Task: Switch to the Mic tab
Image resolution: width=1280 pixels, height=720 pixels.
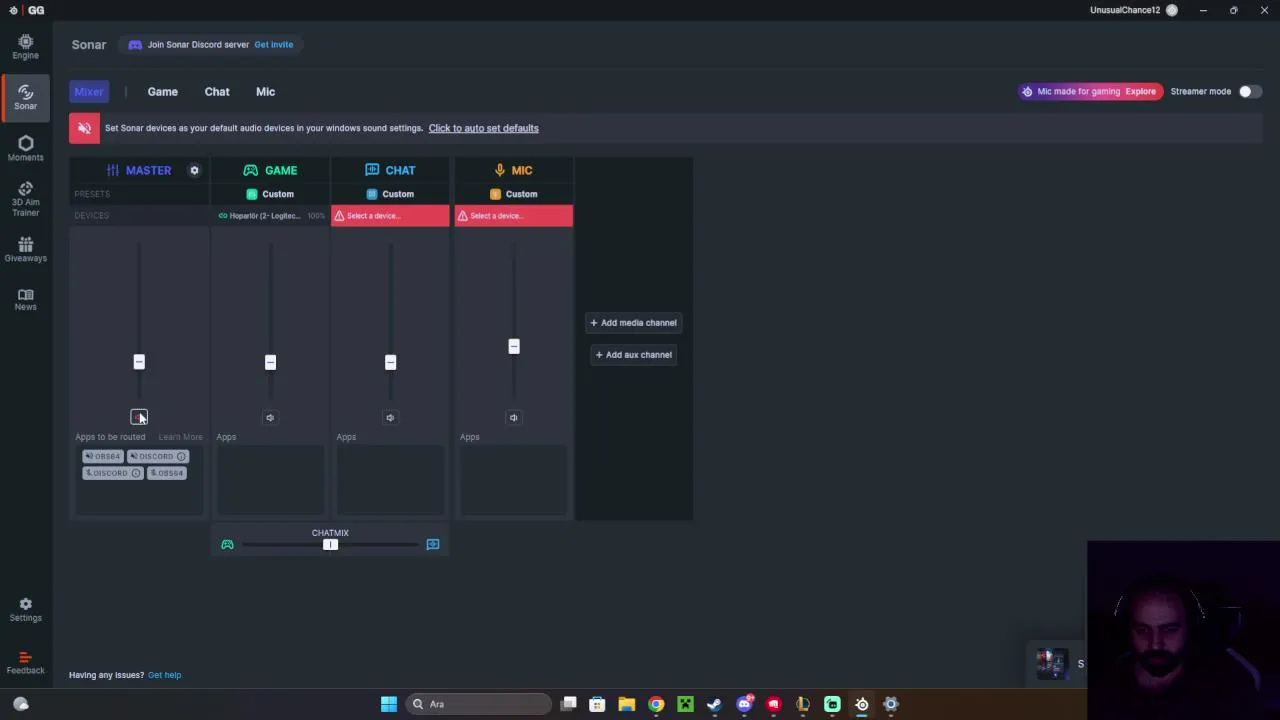Action: [265, 91]
